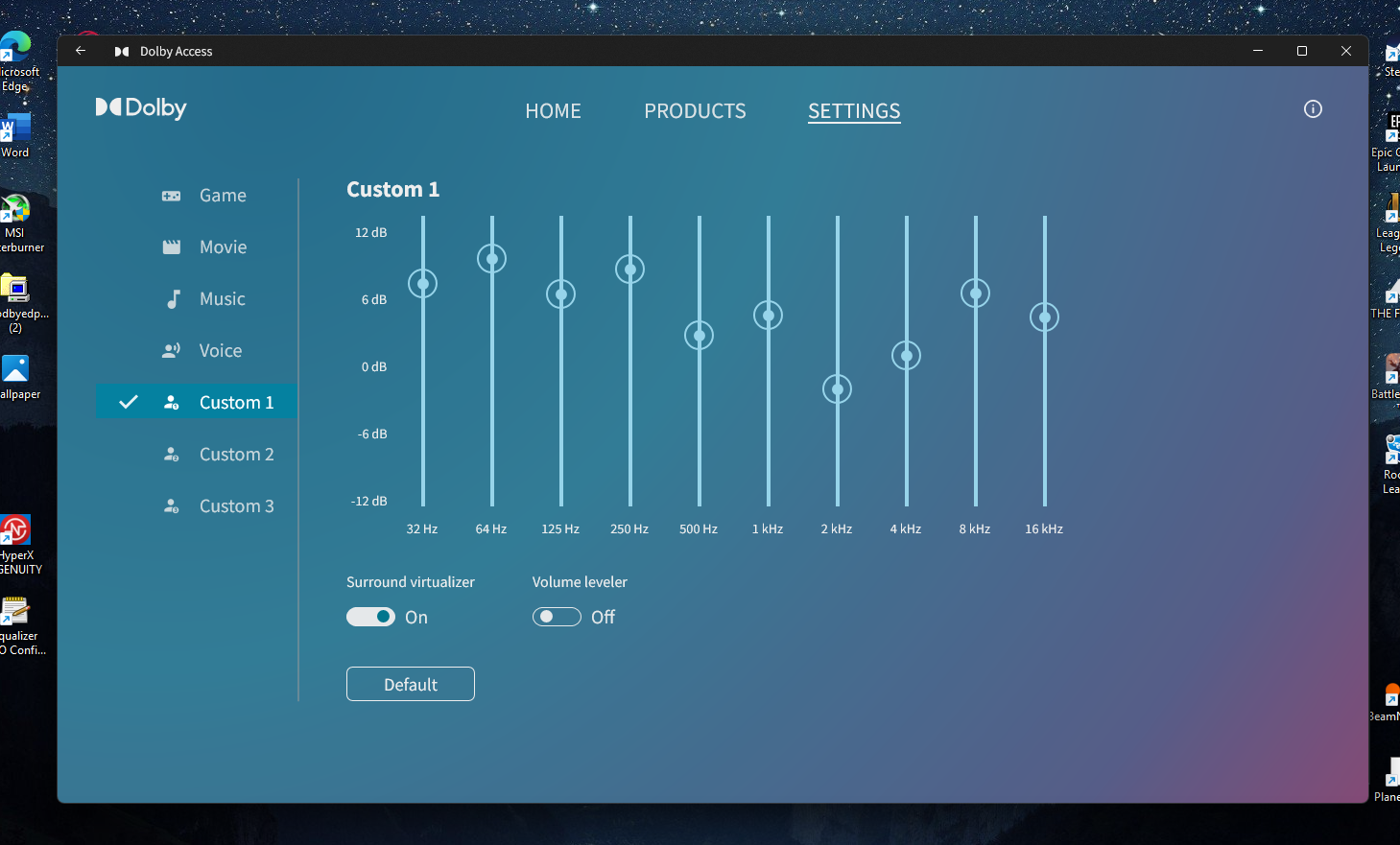Turn off the Surround virtualizer switch
The width and height of the screenshot is (1400, 845).
pos(370,617)
